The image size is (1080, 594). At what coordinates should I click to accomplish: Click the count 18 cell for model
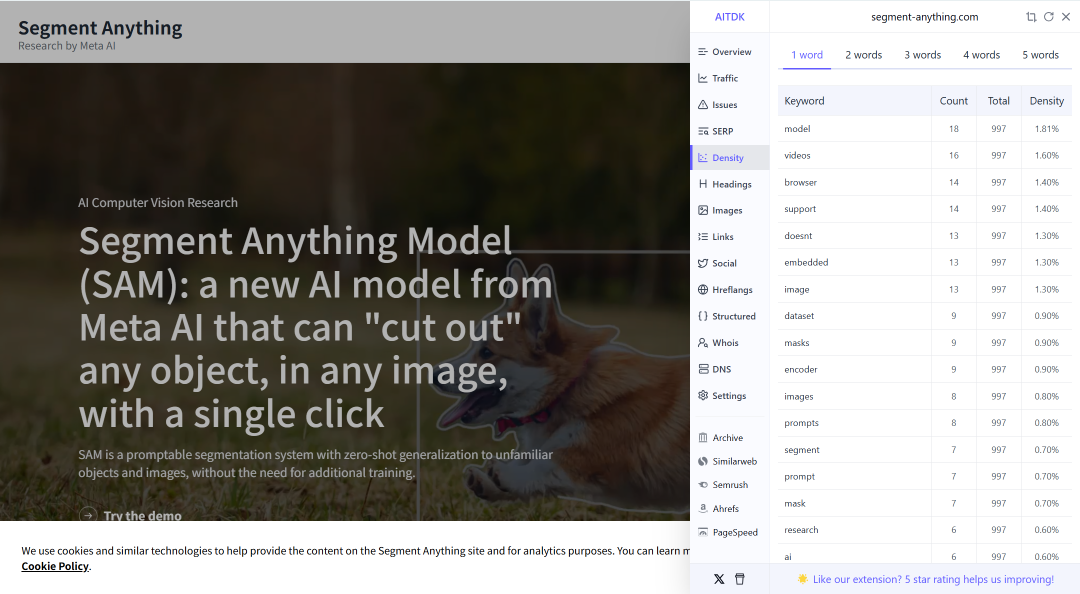(954, 129)
